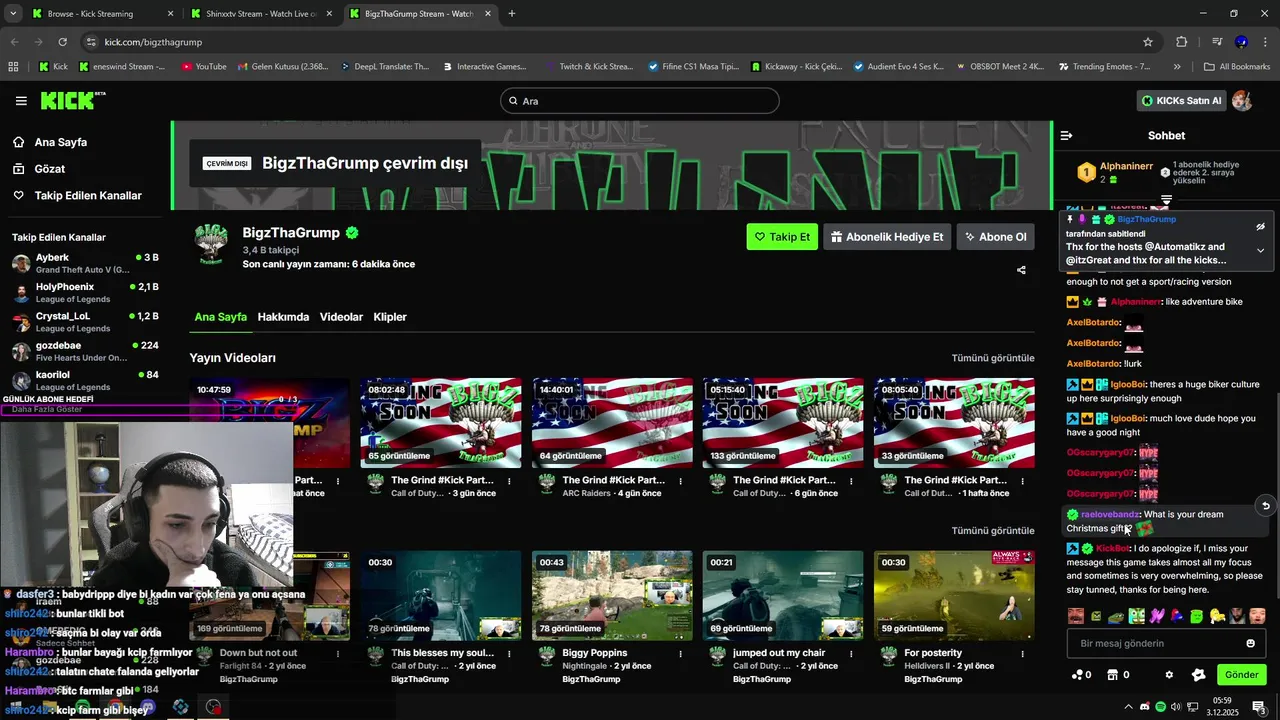
Task: Open HolyPhoenix's followed channel
Action: (85, 293)
